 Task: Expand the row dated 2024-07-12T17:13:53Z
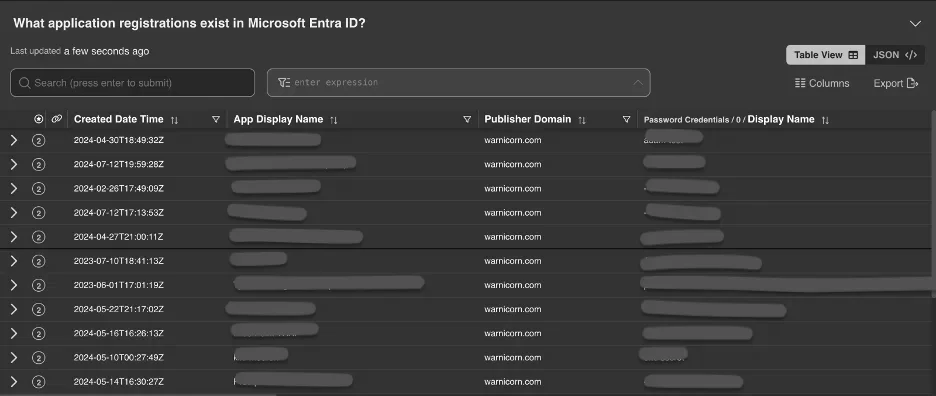click(x=14, y=213)
